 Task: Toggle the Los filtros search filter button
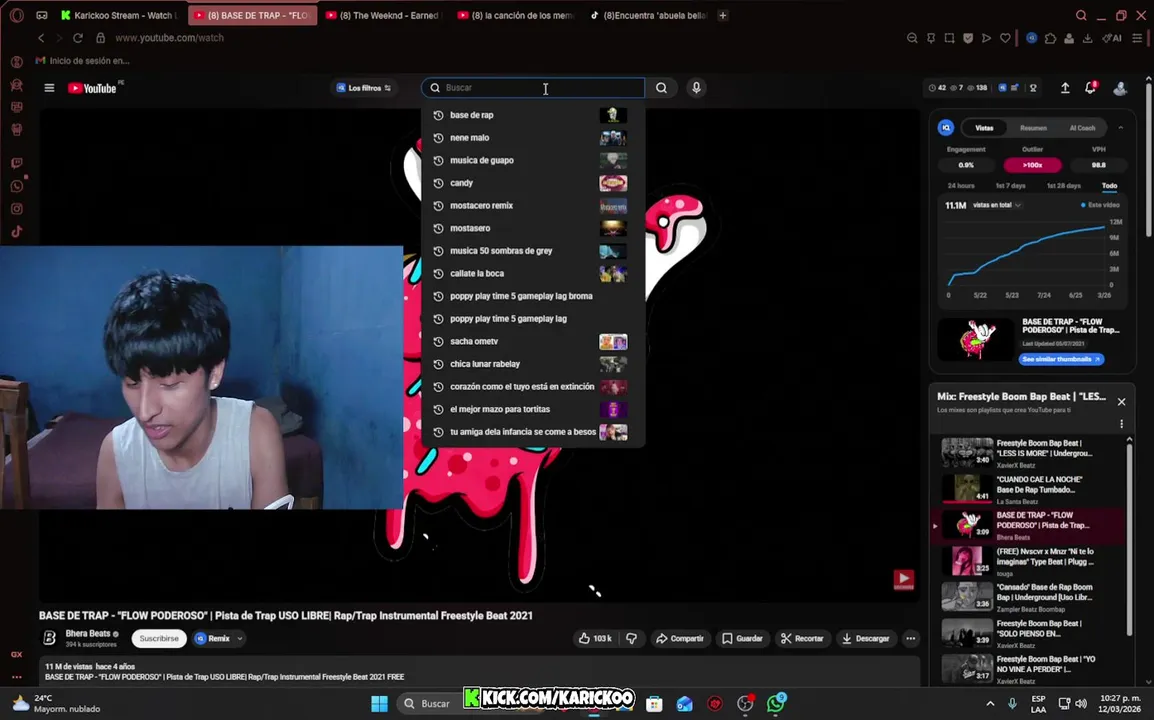[364, 88]
